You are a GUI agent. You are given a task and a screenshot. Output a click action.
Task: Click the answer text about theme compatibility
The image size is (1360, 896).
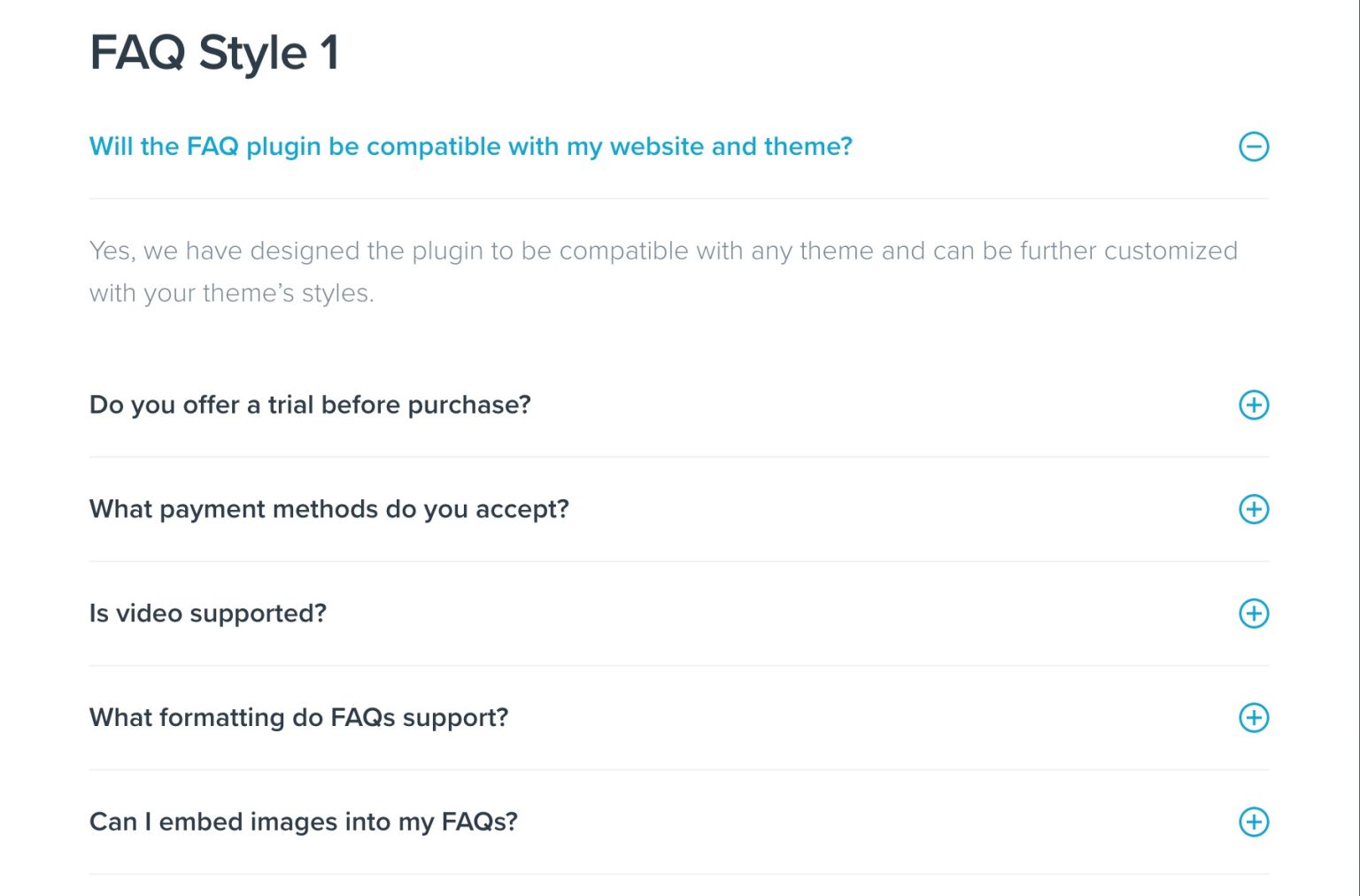pos(662,271)
